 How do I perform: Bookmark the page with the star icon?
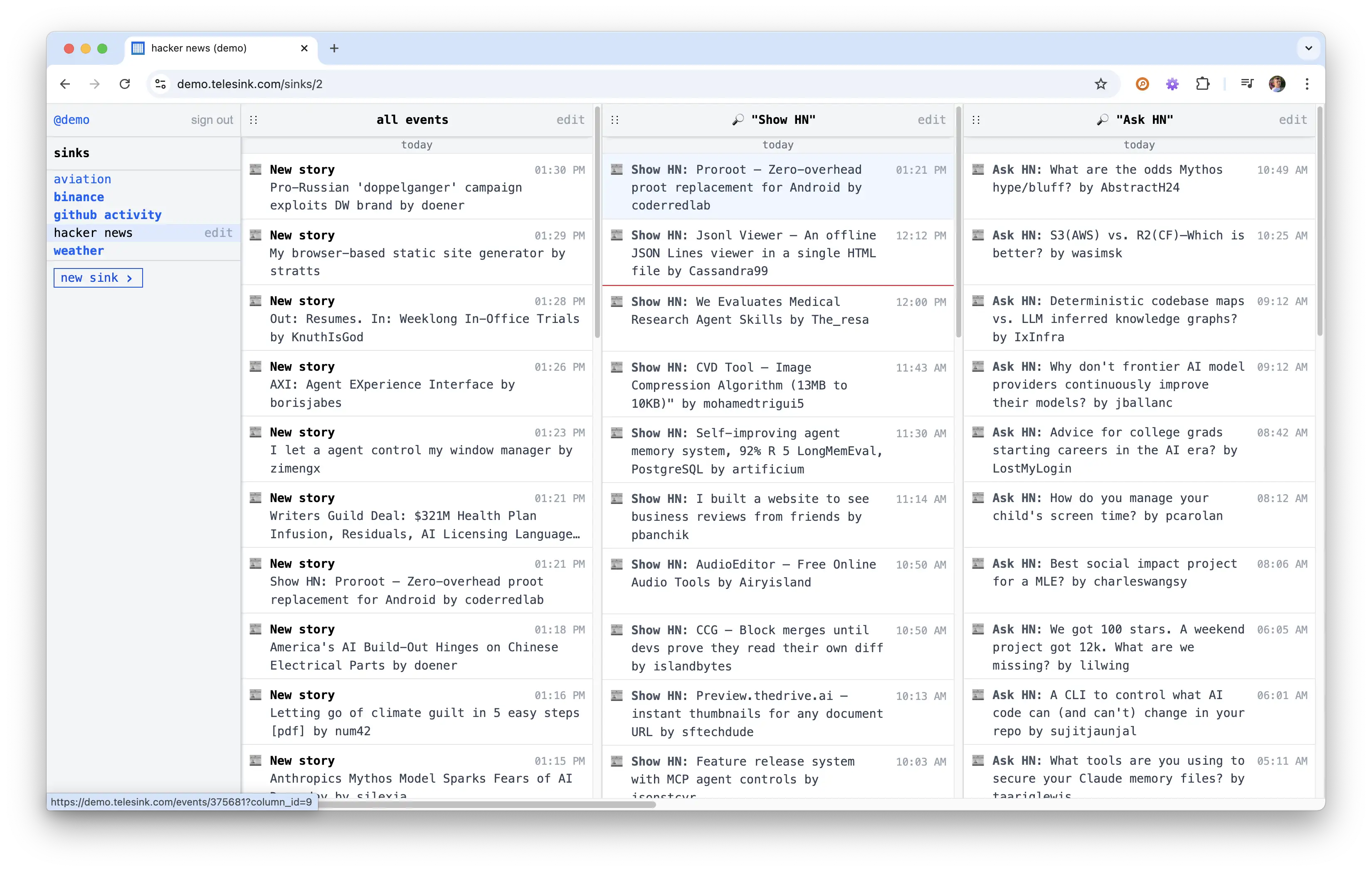coord(1101,84)
